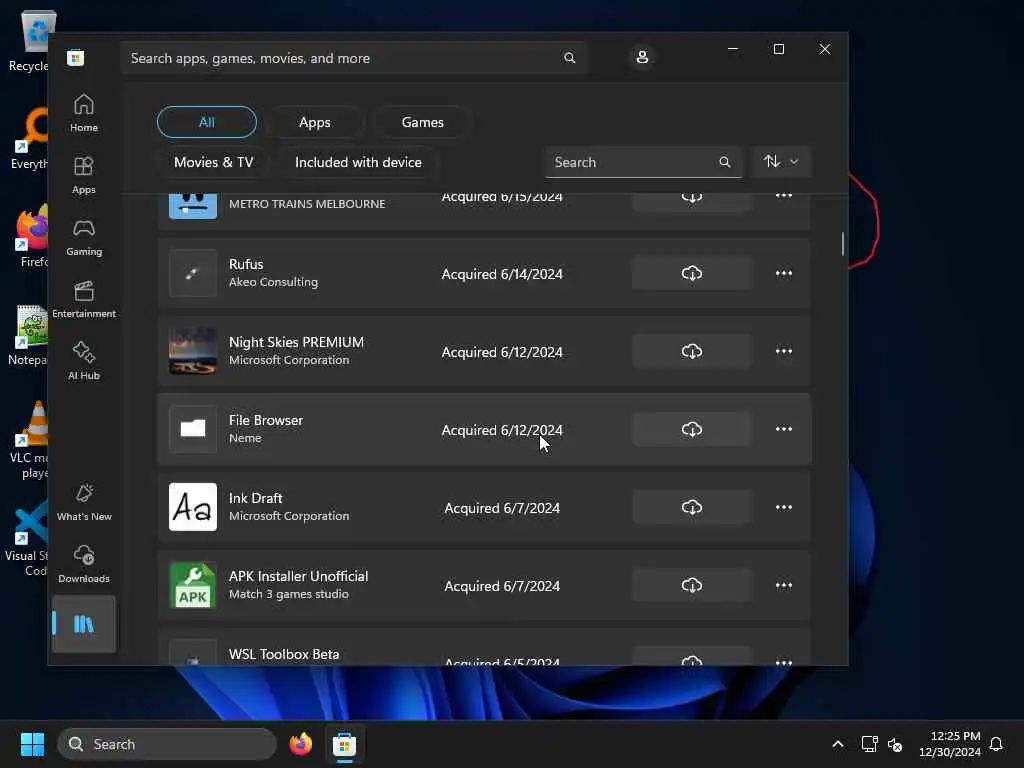Download Ink Draft via cloud icon
This screenshot has width=1024, height=768.
point(692,507)
